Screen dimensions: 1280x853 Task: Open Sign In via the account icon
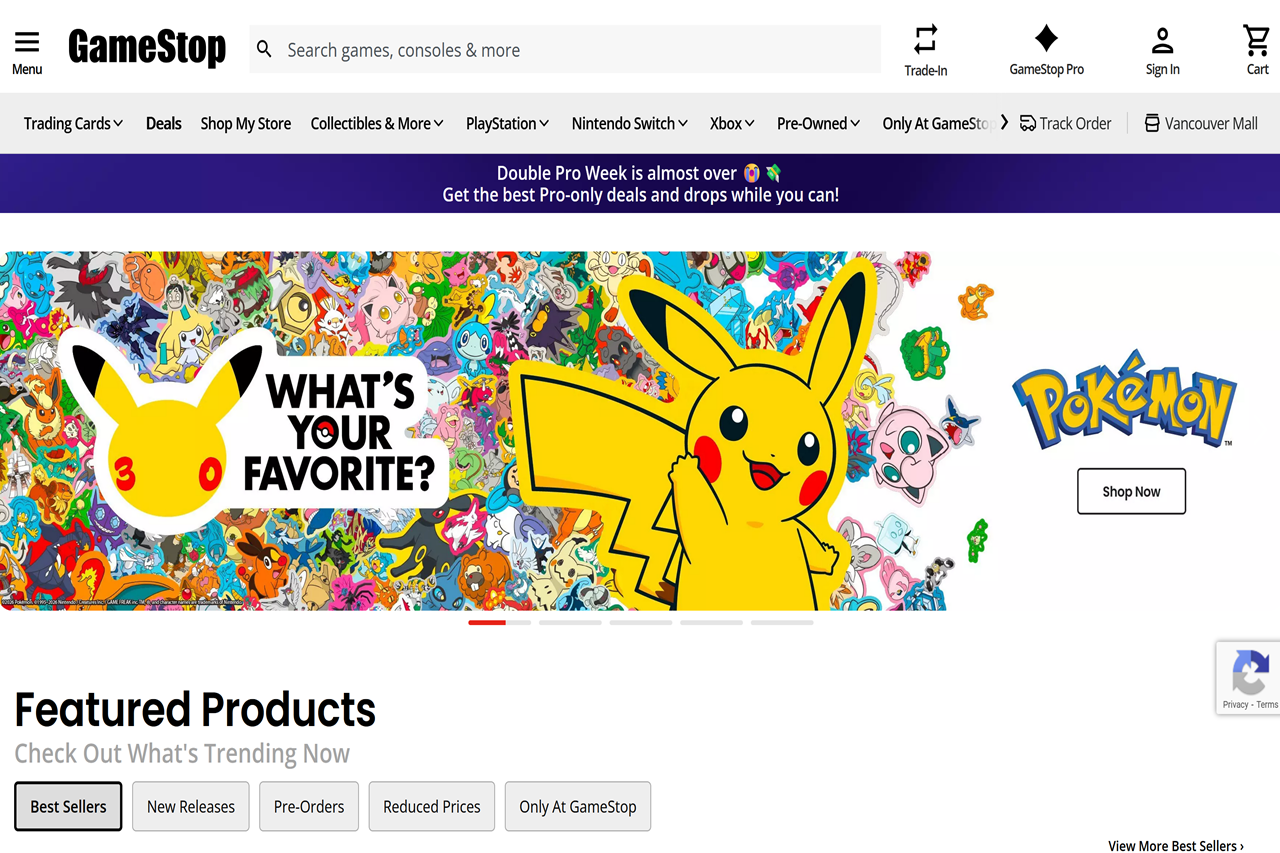click(x=1162, y=40)
